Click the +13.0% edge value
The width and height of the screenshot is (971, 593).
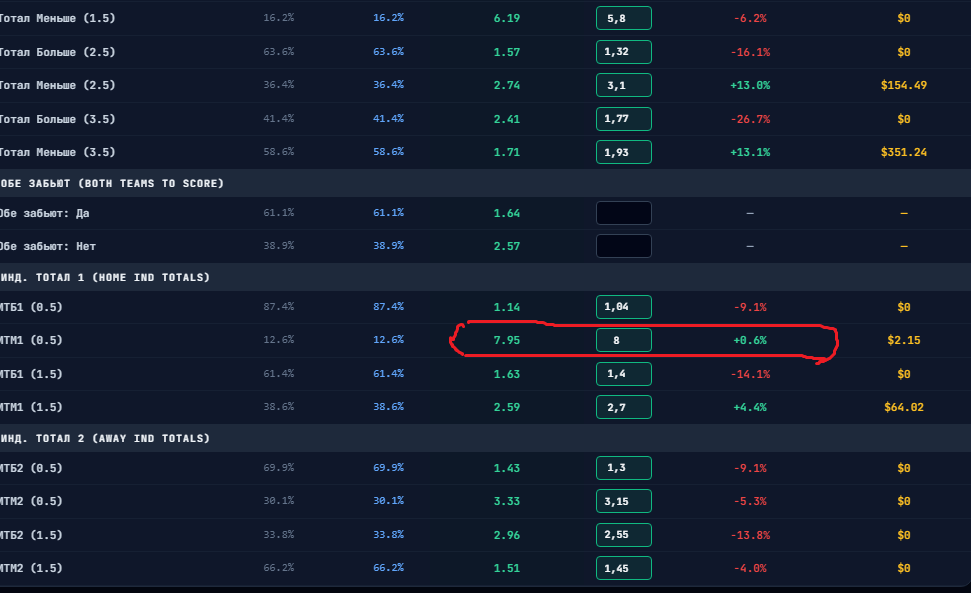coord(750,85)
